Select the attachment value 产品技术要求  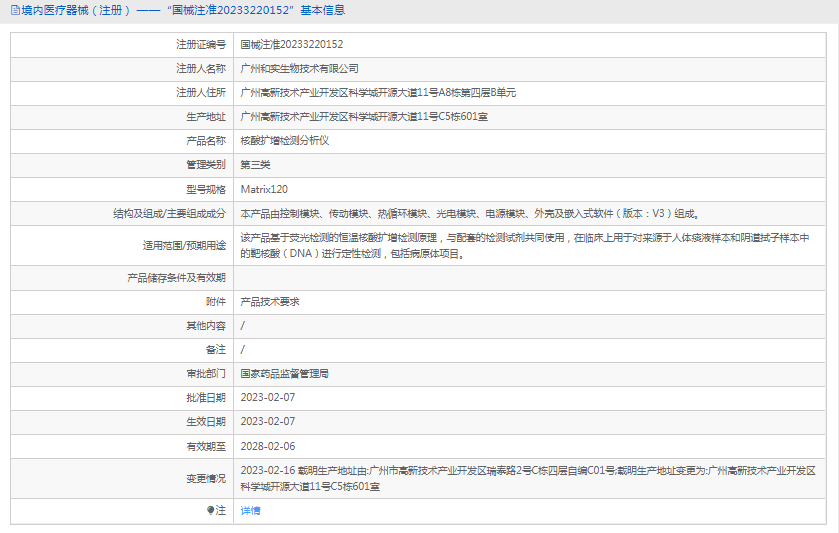(270, 302)
